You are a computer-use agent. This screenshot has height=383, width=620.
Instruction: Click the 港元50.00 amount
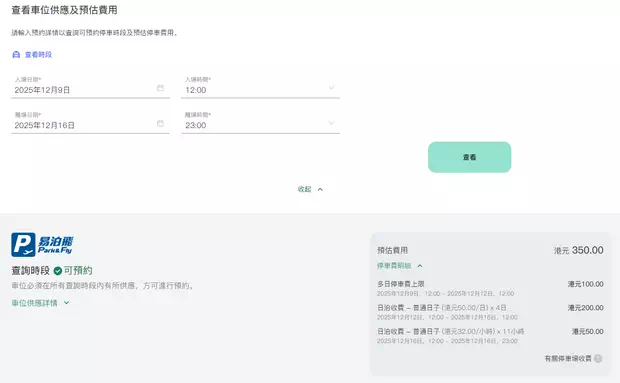(x=588, y=331)
